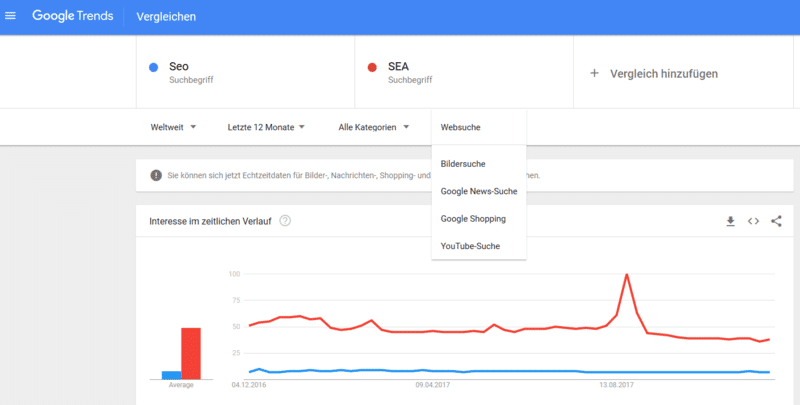Edit the Seo search term
The width and height of the screenshot is (800, 405).
click(179, 66)
